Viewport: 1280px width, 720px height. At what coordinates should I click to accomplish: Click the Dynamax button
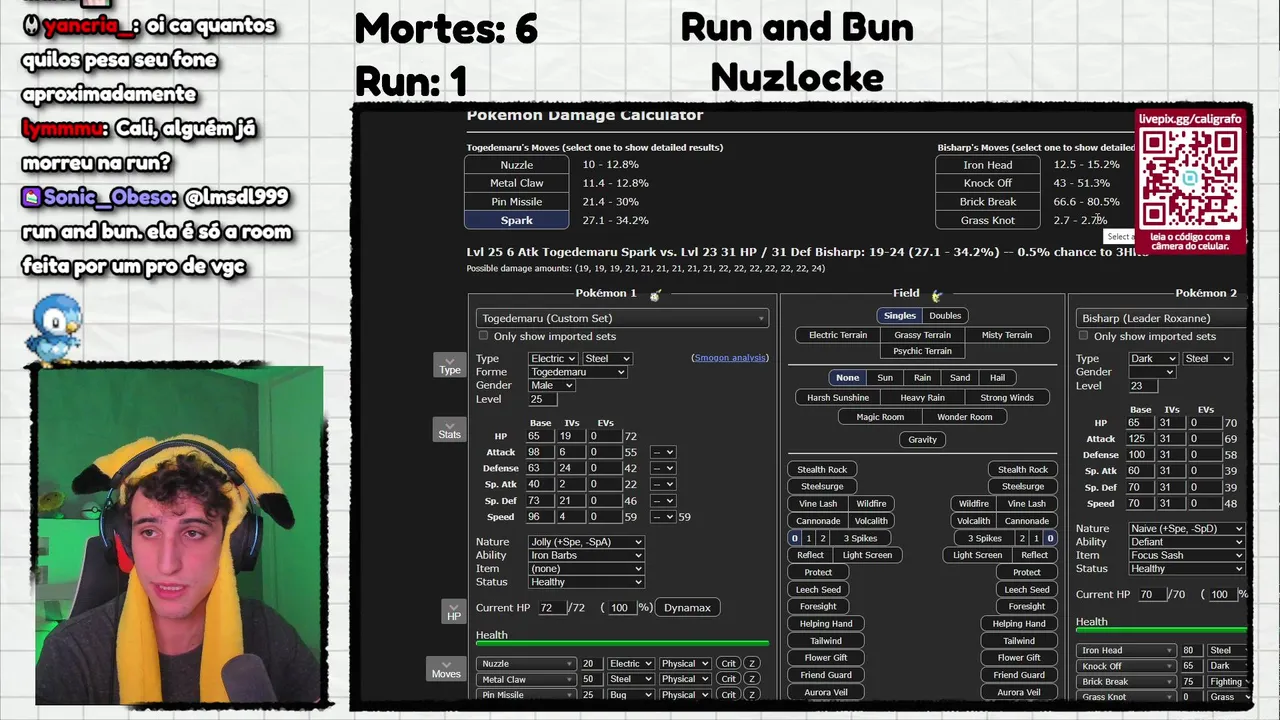coord(687,608)
